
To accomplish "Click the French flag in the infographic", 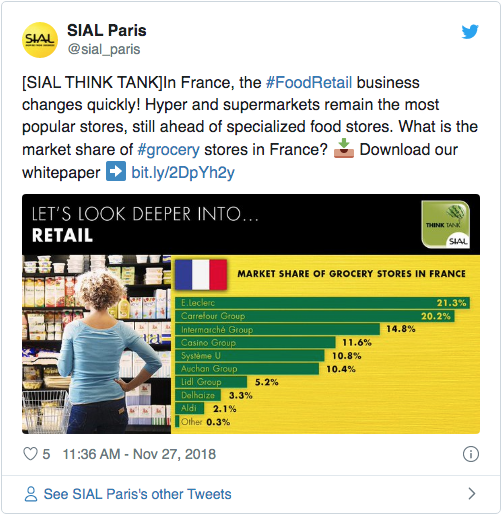I will click(x=201, y=274).
